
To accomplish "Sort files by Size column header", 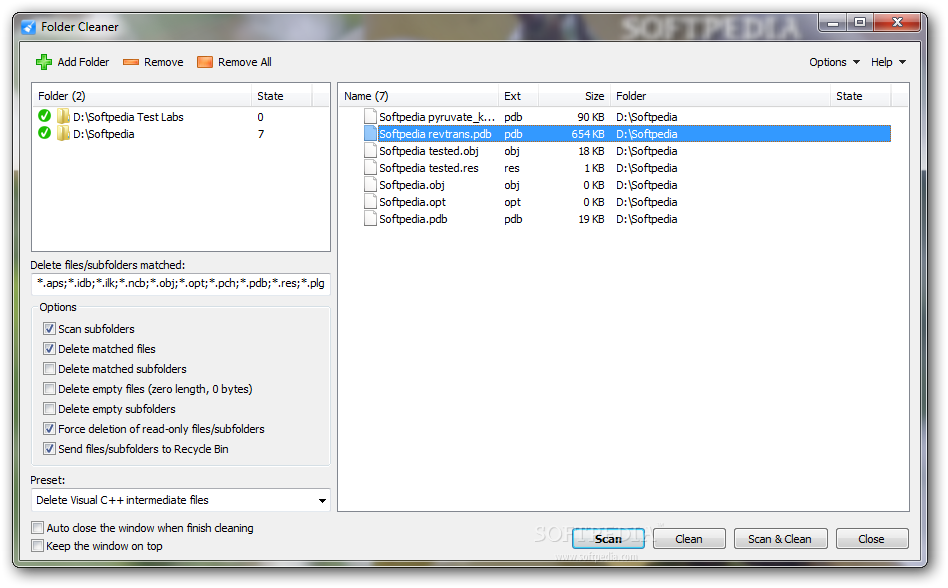I will [574, 96].
